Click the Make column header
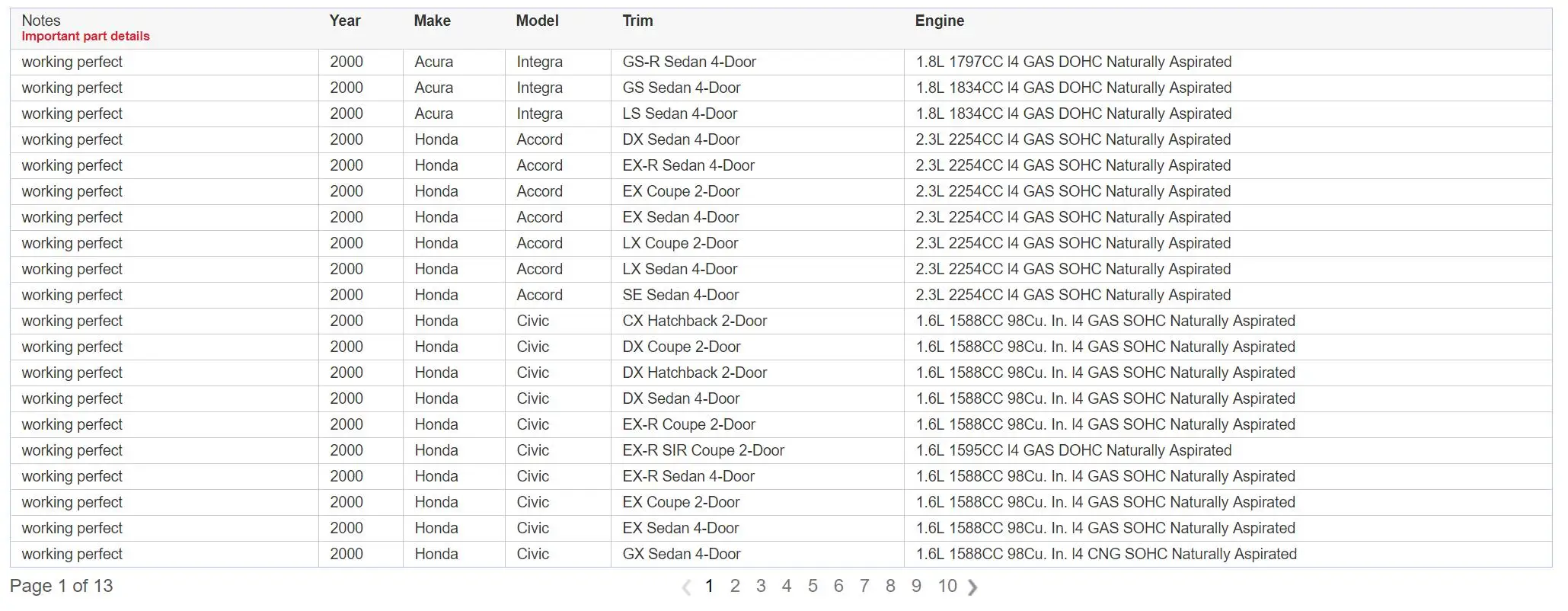The image size is (1568, 611). (x=433, y=21)
